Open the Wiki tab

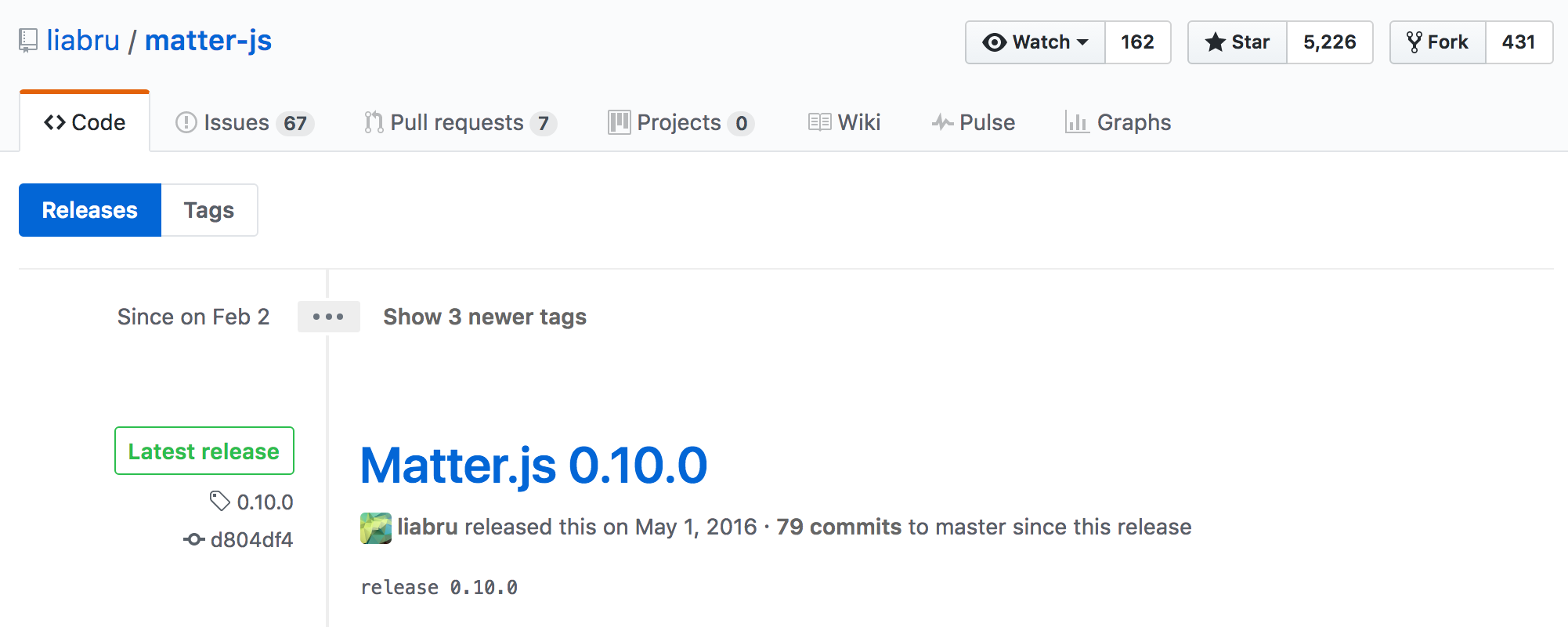[x=844, y=122]
